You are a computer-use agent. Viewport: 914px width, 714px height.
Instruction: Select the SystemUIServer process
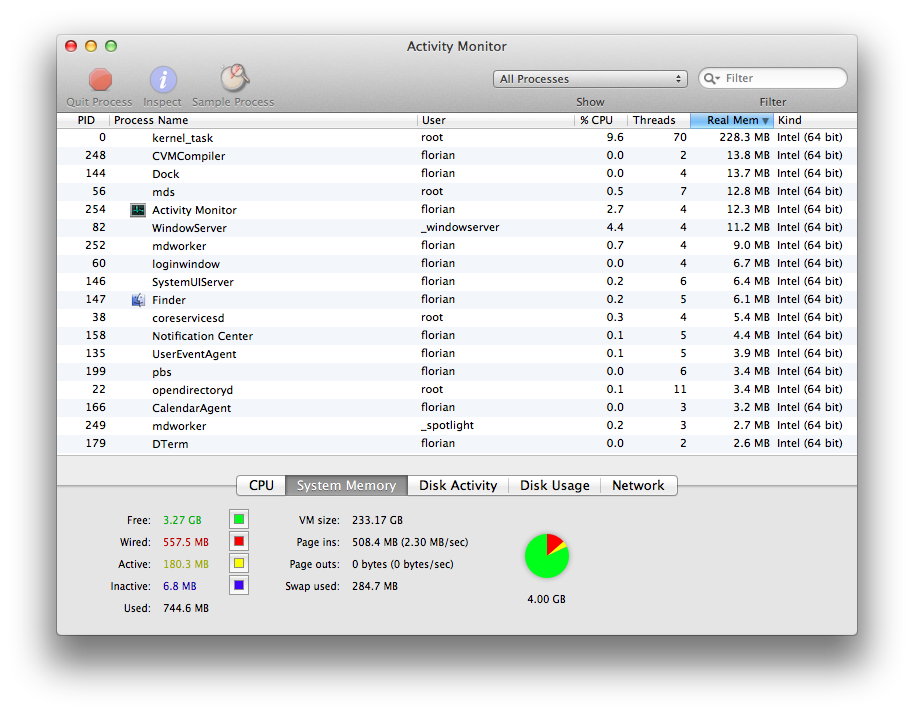(457, 282)
